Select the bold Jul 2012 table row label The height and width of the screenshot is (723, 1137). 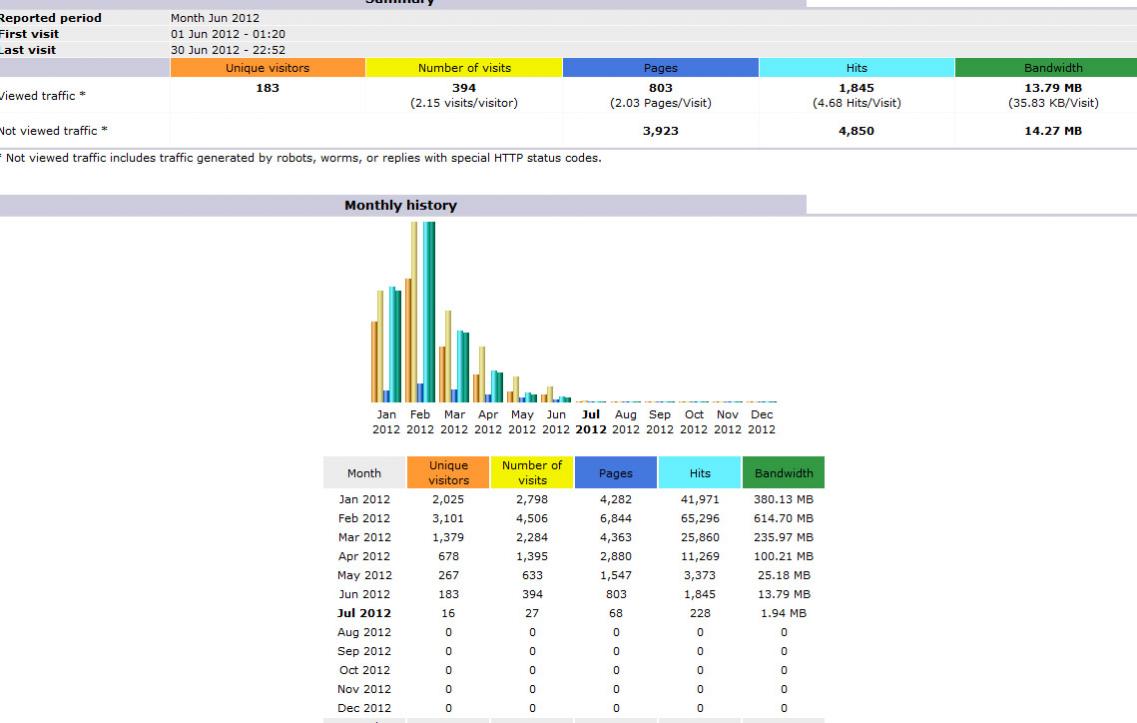[x=364, y=613]
